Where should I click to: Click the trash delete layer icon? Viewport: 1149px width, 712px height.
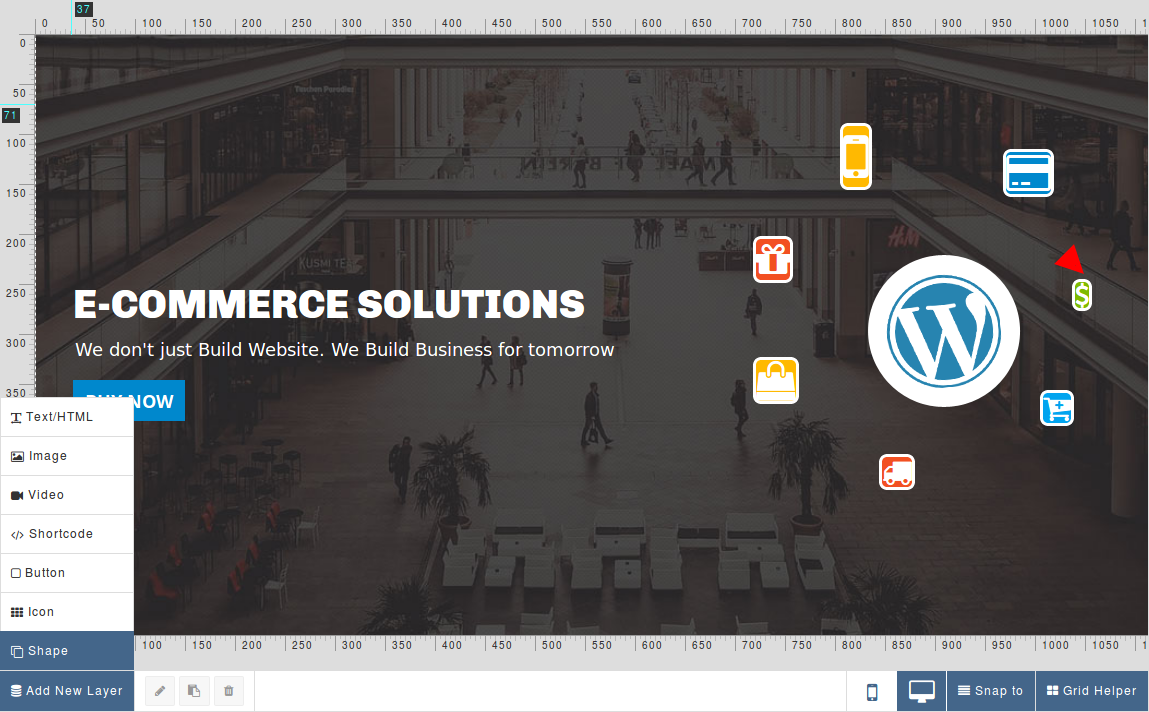click(x=229, y=691)
